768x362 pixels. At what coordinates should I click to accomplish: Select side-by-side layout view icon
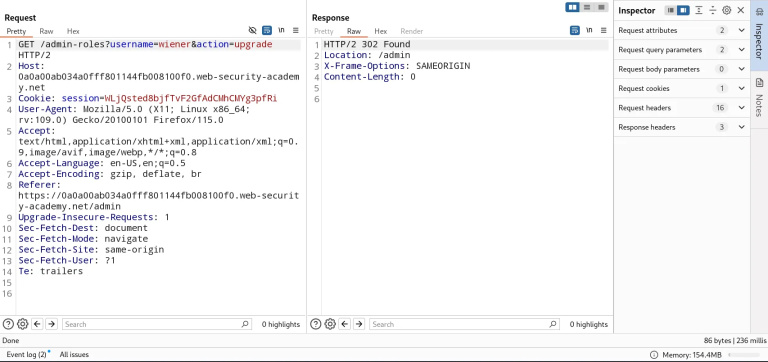pos(572,7)
